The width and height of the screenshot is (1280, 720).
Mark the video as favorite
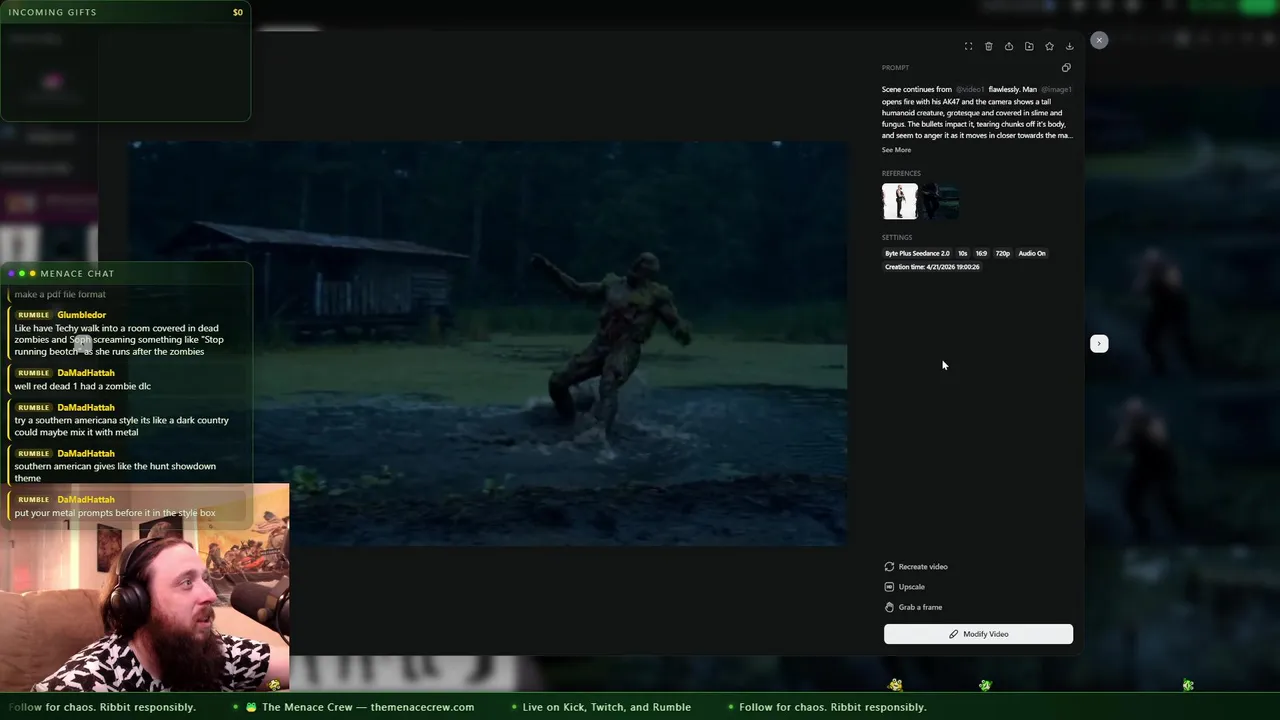(1049, 46)
